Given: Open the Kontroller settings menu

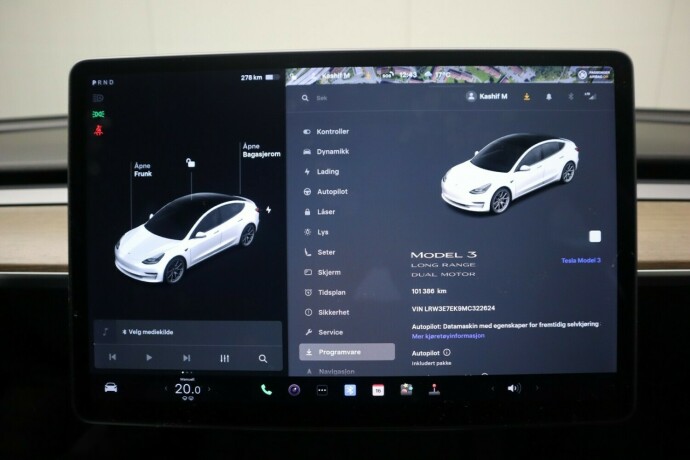Looking at the screenshot, I should click(326, 132).
